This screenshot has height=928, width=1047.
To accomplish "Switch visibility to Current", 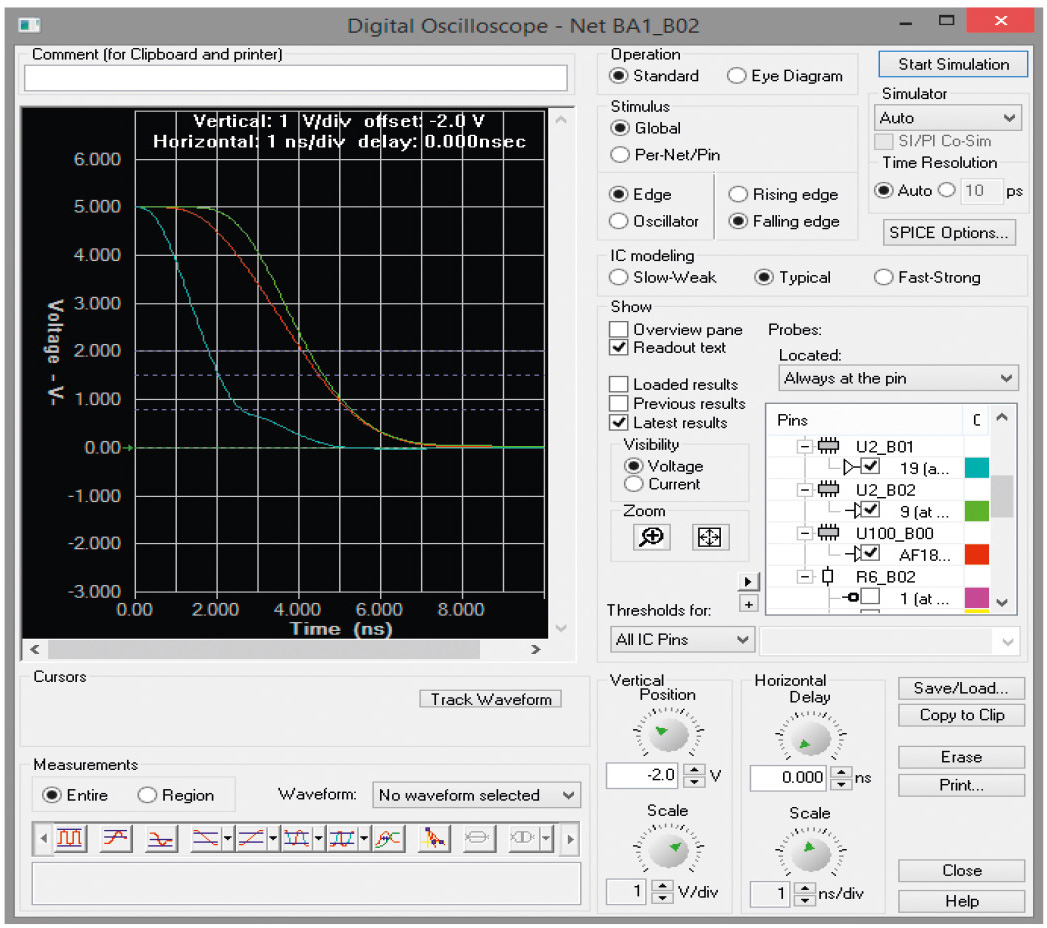I will point(633,484).
